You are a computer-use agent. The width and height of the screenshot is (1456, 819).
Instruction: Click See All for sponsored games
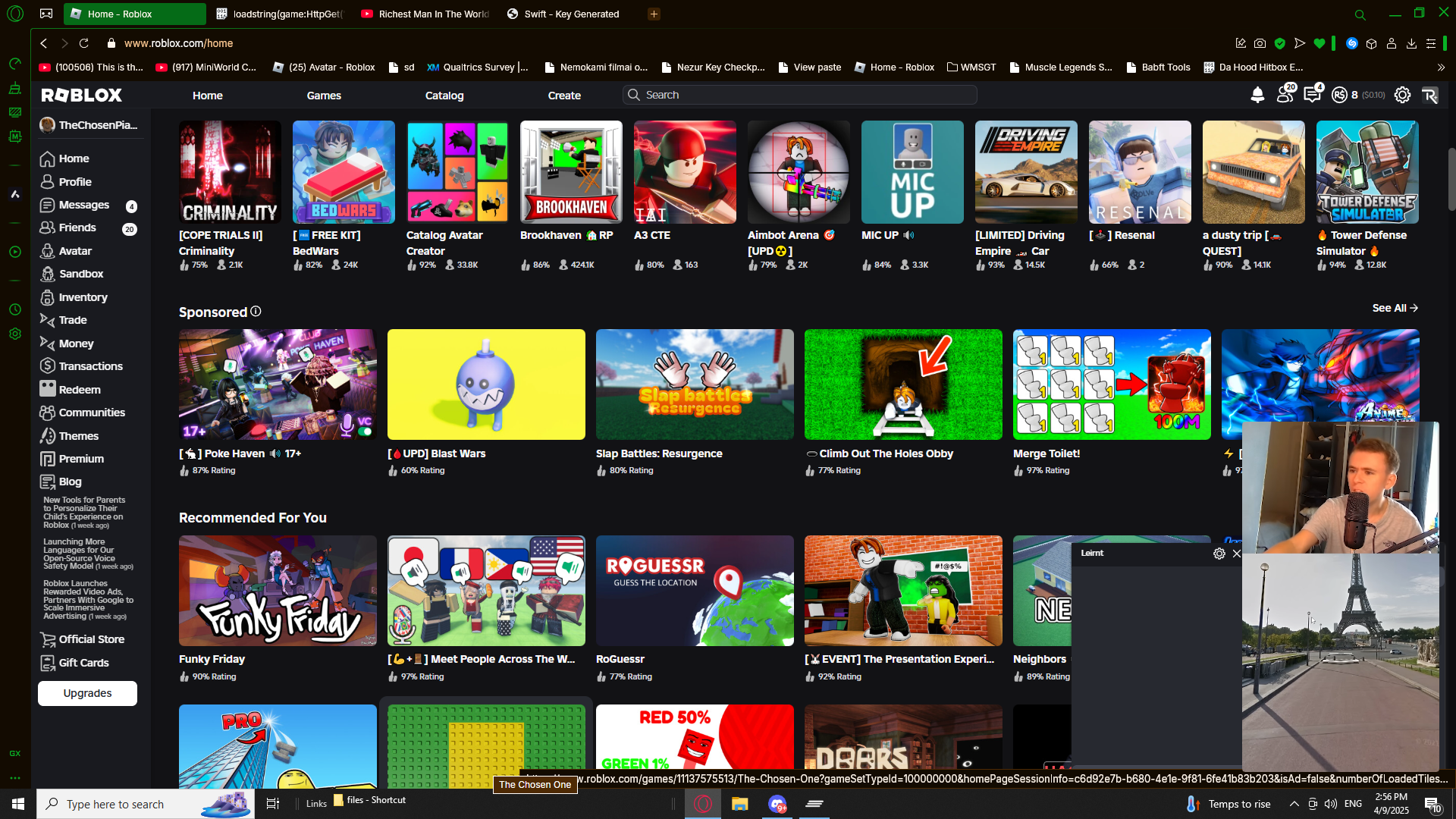point(1395,308)
